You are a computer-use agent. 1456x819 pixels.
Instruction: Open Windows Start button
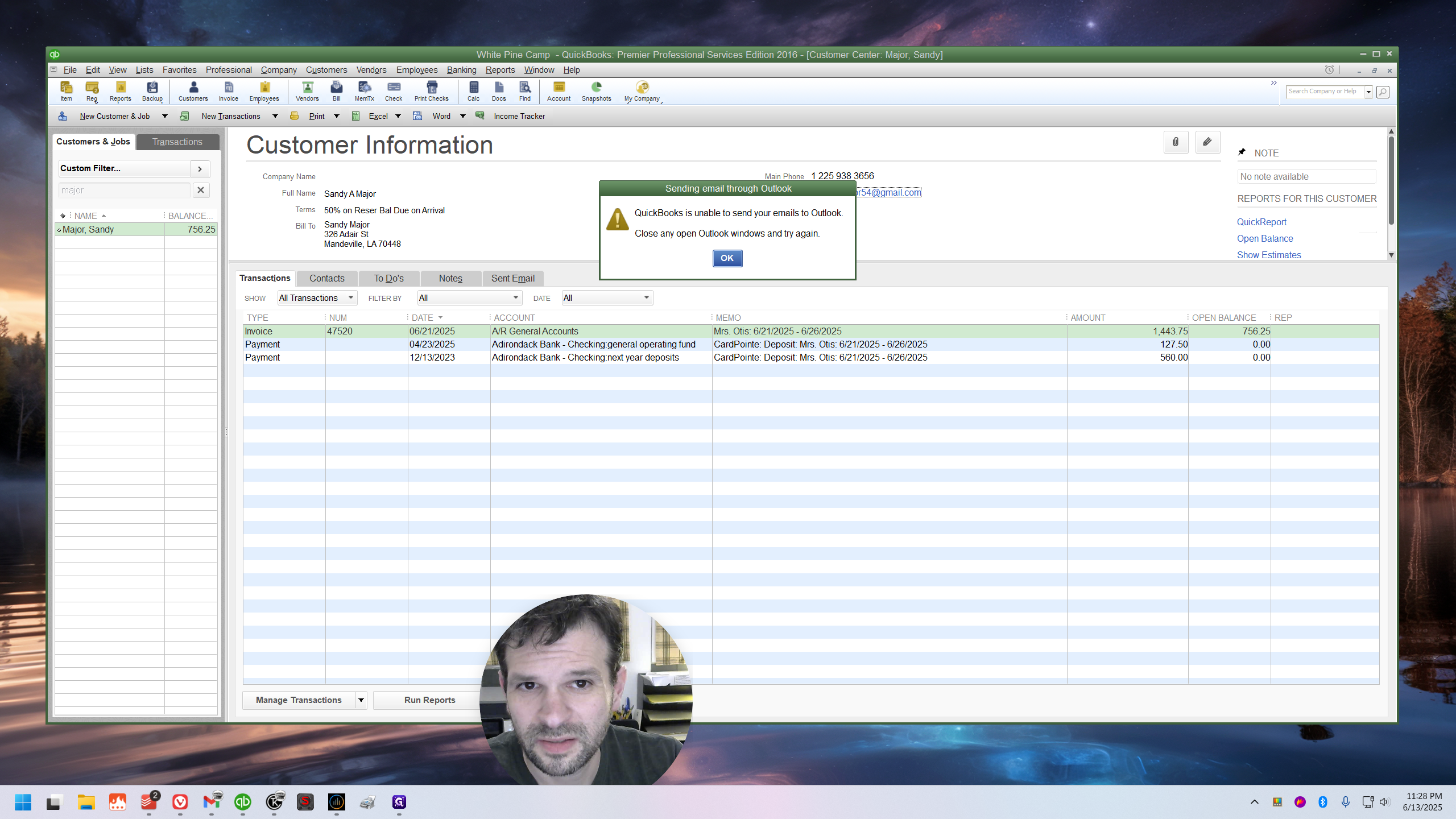coord(23,802)
